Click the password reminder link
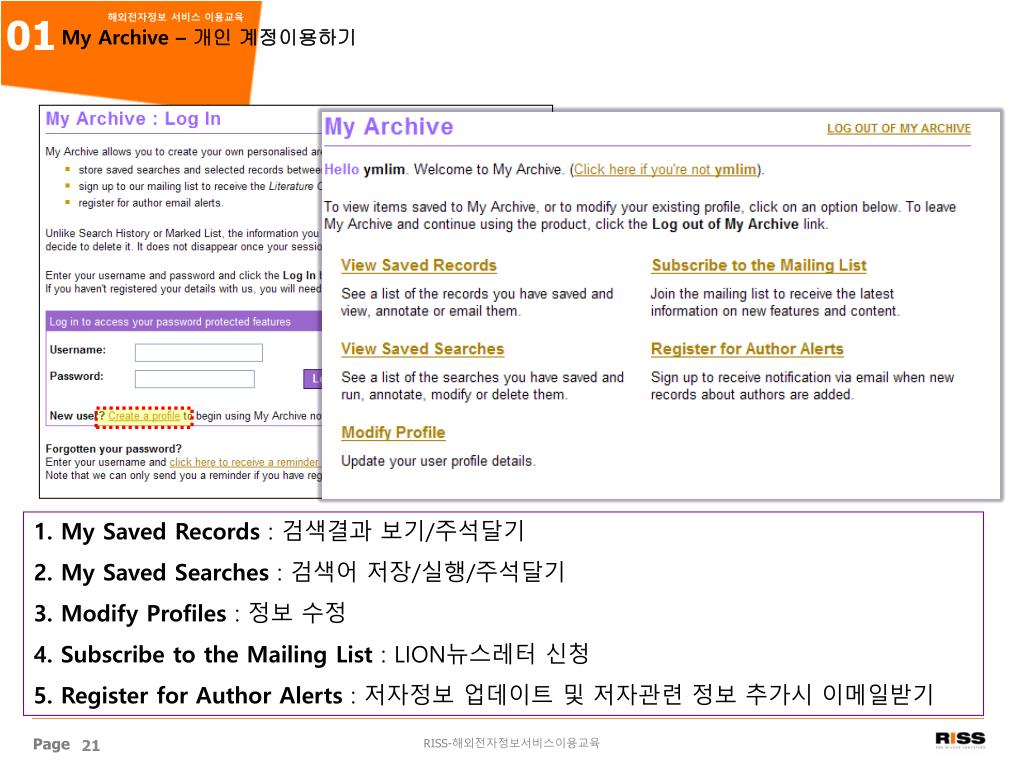The width and height of the screenshot is (1024, 768). tap(244, 462)
